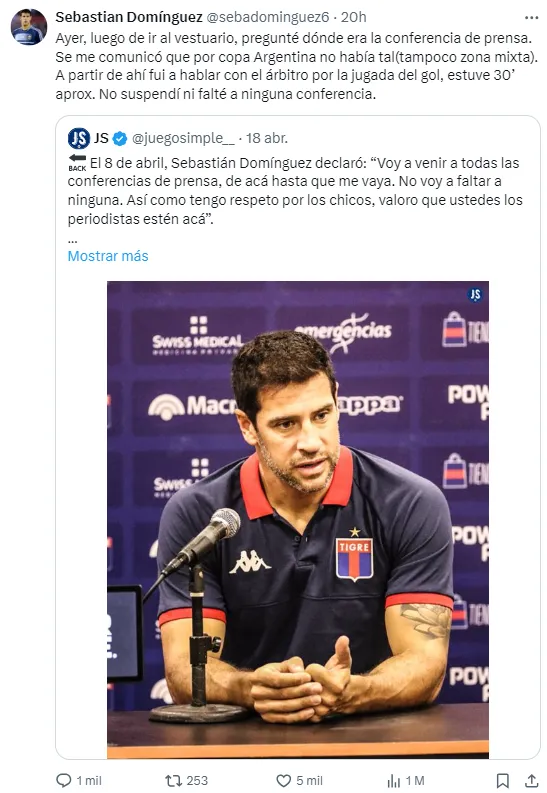Bookmark this tweet
The image size is (547, 793).
click(x=502, y=780)
